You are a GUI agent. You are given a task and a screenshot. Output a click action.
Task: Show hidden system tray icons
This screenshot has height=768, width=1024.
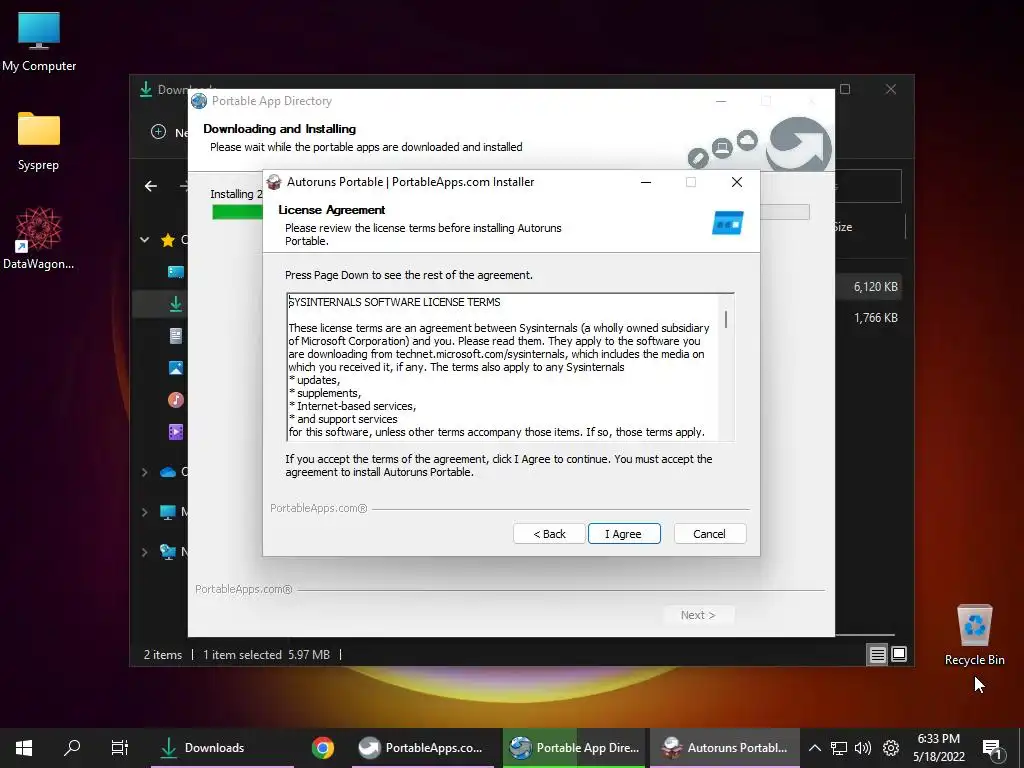pos(814,748)
